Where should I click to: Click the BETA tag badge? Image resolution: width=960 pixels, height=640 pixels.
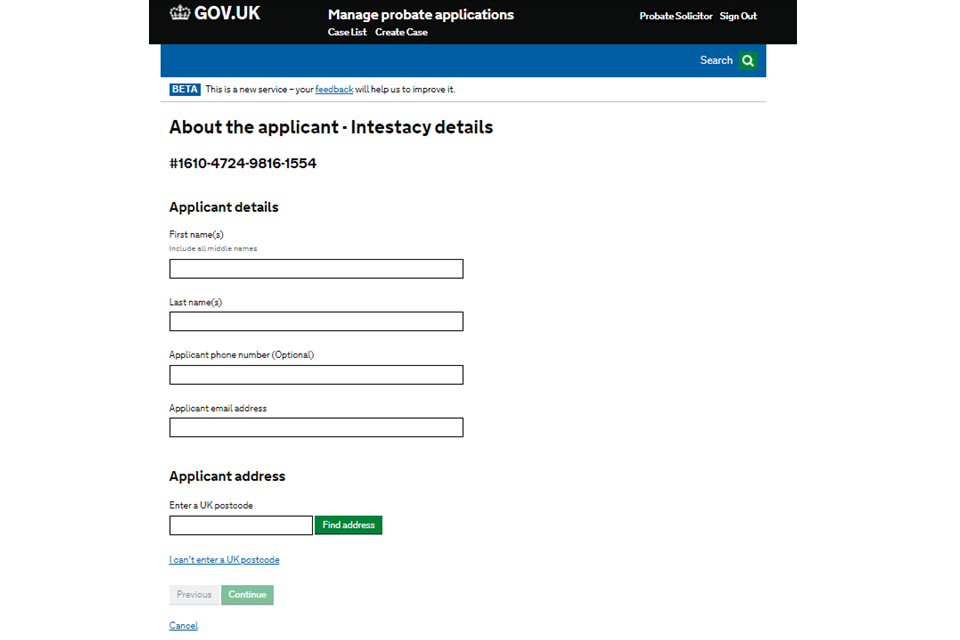185,90
